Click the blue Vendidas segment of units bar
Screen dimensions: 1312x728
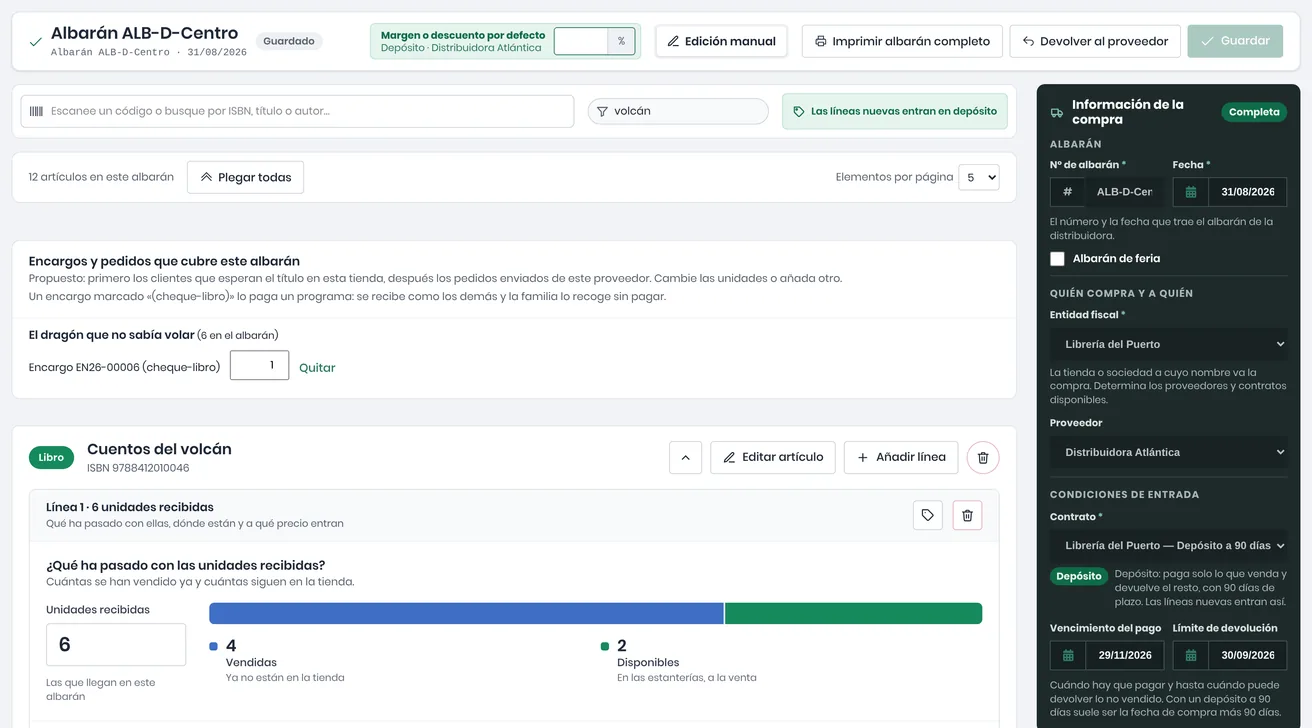[466, 613]
